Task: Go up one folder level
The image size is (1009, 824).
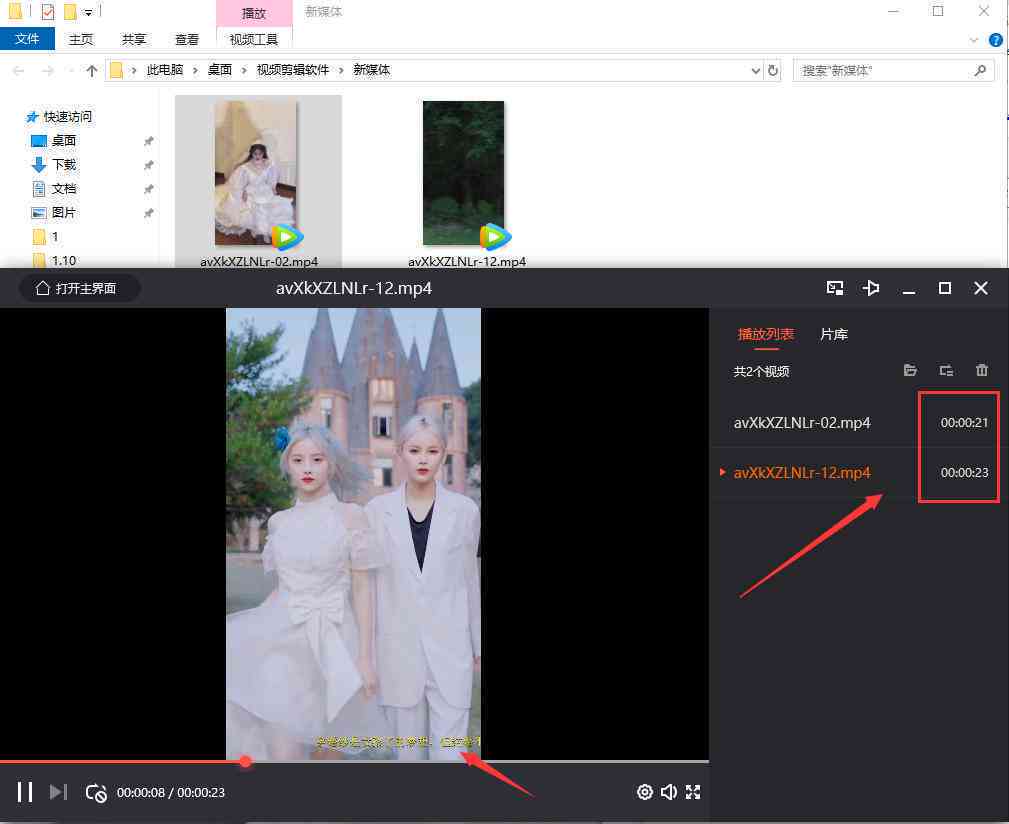Action: 91,70
